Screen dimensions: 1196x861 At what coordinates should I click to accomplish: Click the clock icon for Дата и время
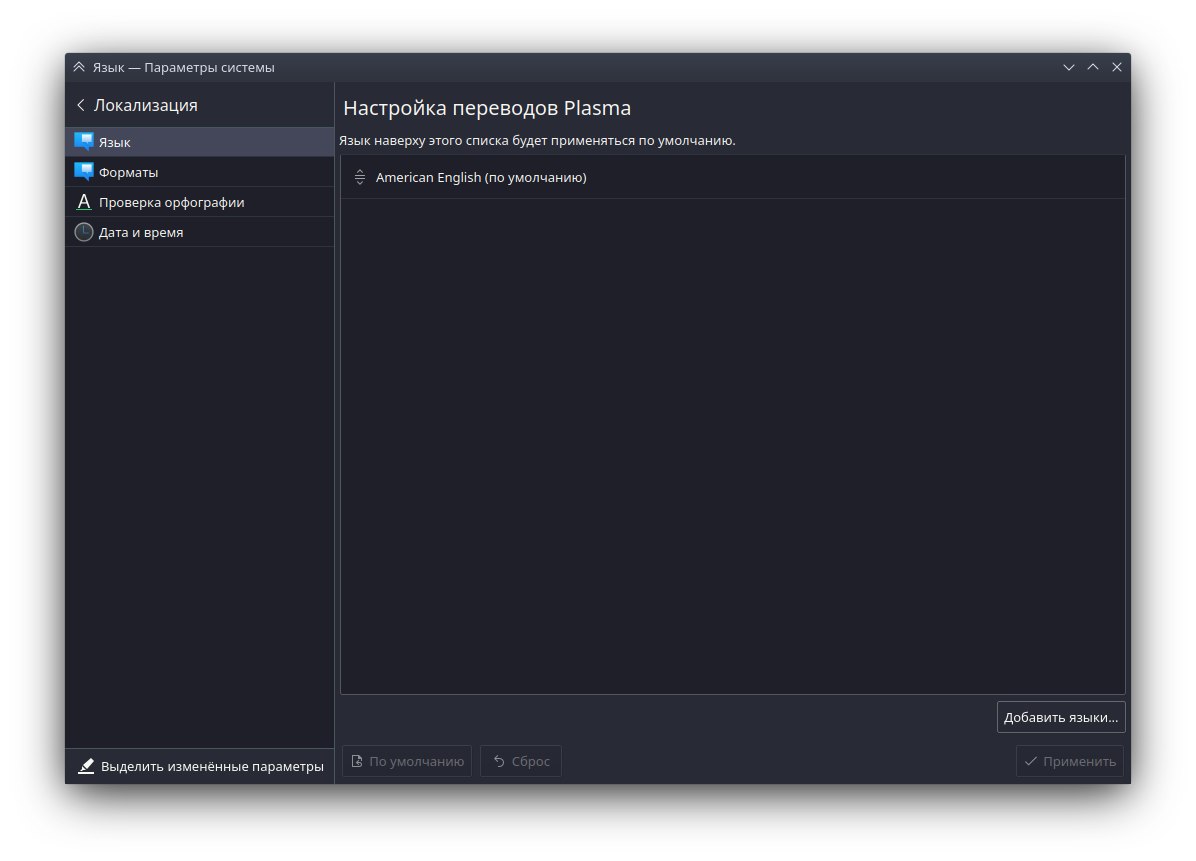click(x=84, y=232)
